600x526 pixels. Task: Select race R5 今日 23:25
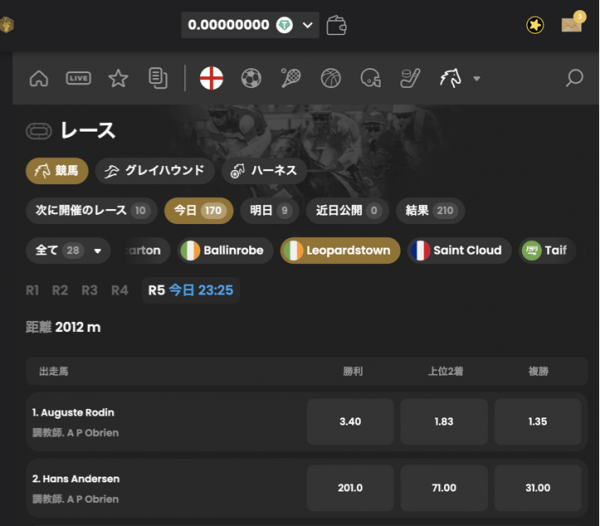pos(191,290)
